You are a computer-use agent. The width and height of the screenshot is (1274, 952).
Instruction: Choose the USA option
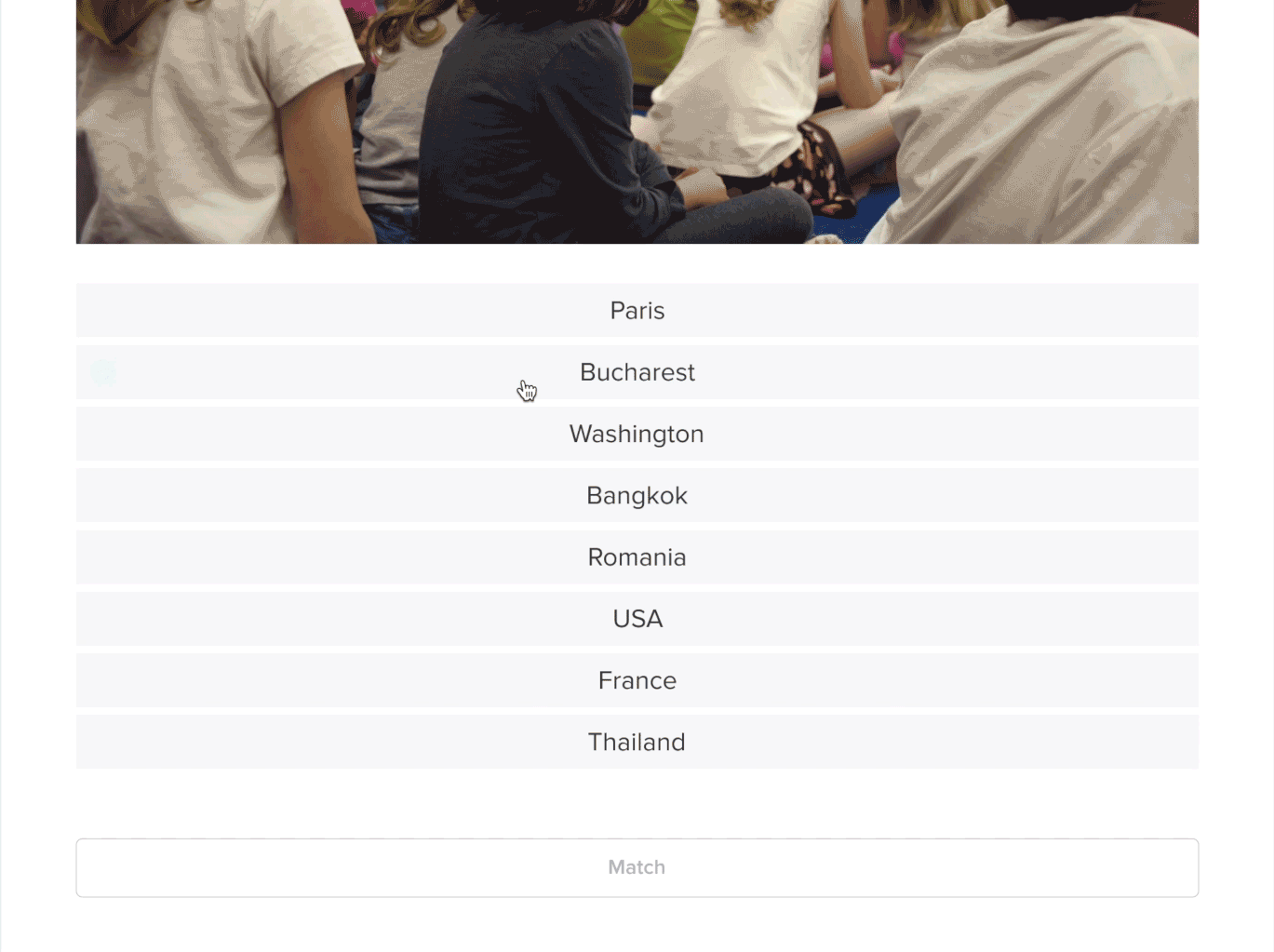[637, 619]
